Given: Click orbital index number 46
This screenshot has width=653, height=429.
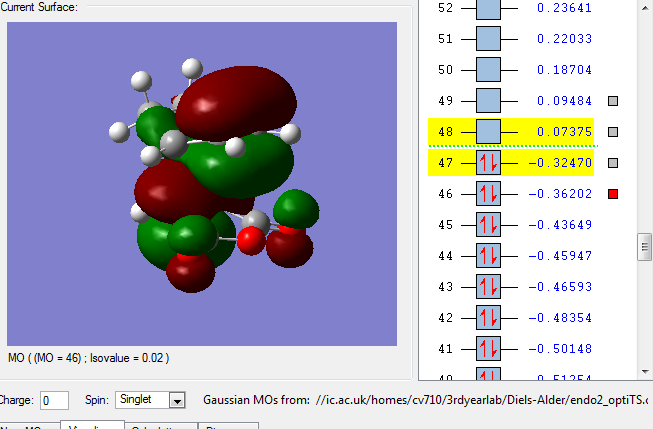Looking at the screenshot, I should click(445, 194).
